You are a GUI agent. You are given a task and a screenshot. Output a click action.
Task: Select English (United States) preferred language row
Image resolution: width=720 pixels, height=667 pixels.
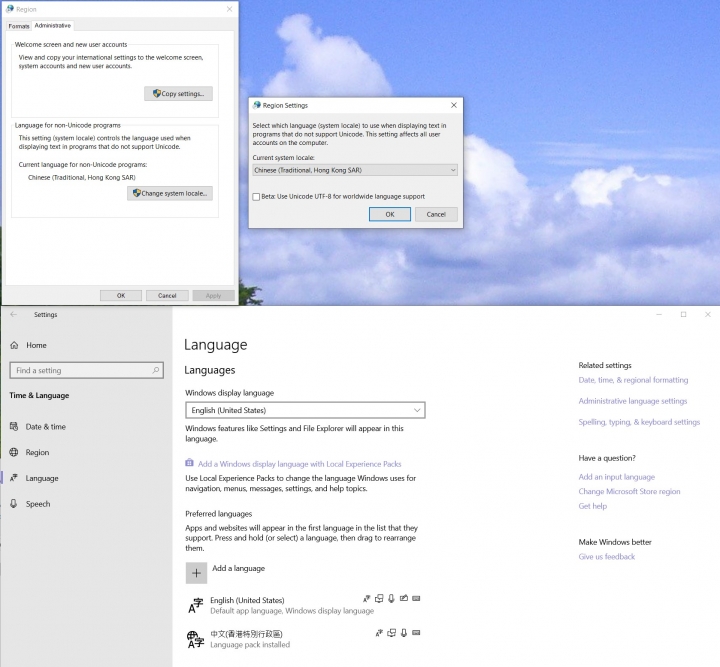pos(305,605)
